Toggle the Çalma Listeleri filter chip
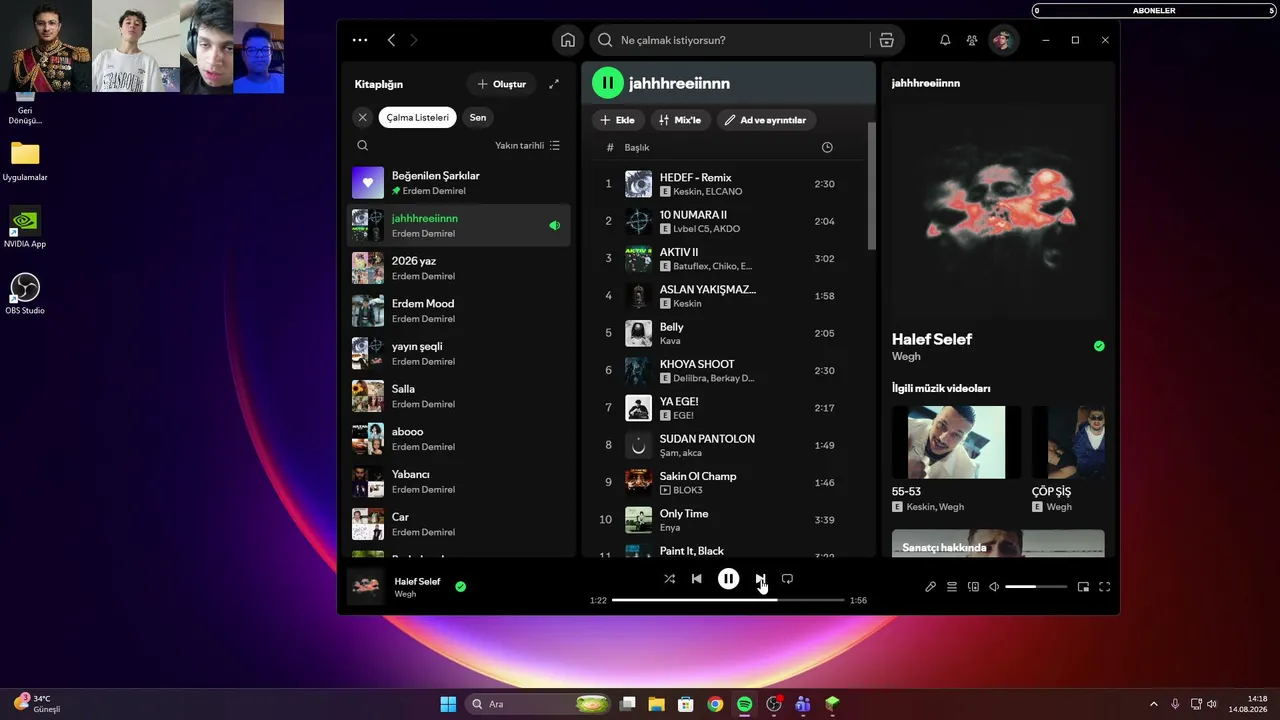Screen dimensions: 1280x720 coord(418,117)
